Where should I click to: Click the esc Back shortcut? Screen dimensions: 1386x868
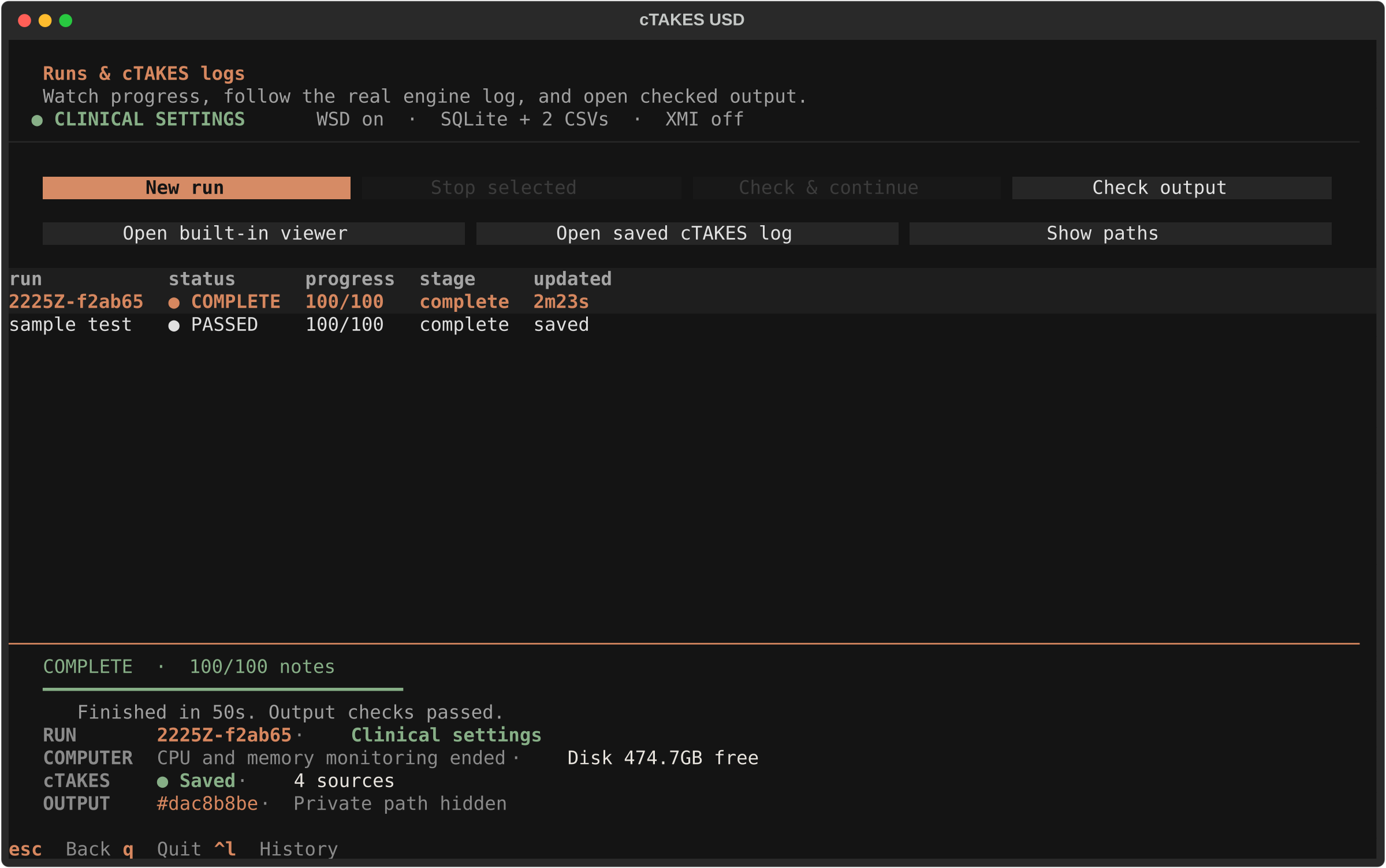pyautogui.click(x=59, y=850)
